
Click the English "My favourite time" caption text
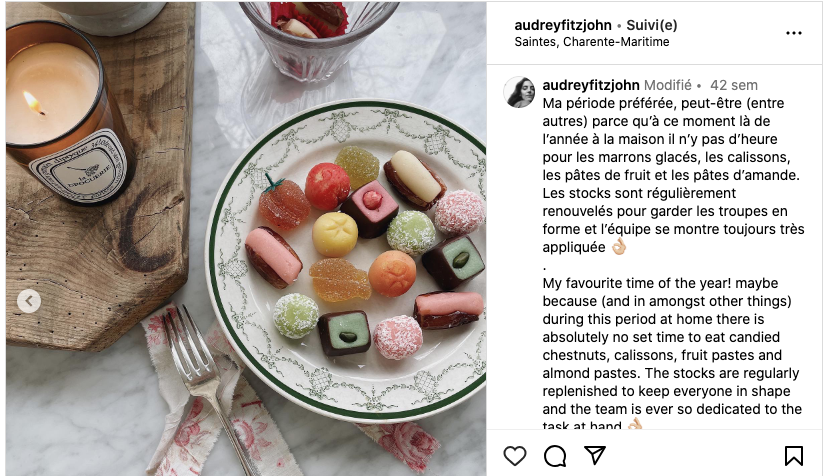(672, 355)
